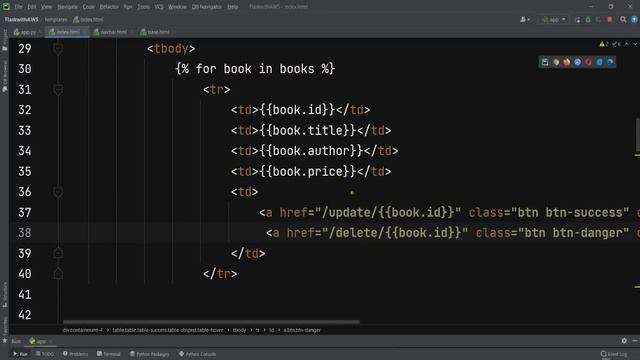Open the Problems tool window
The width and height of the screenshot is (640, 360).
click(76, 354)
